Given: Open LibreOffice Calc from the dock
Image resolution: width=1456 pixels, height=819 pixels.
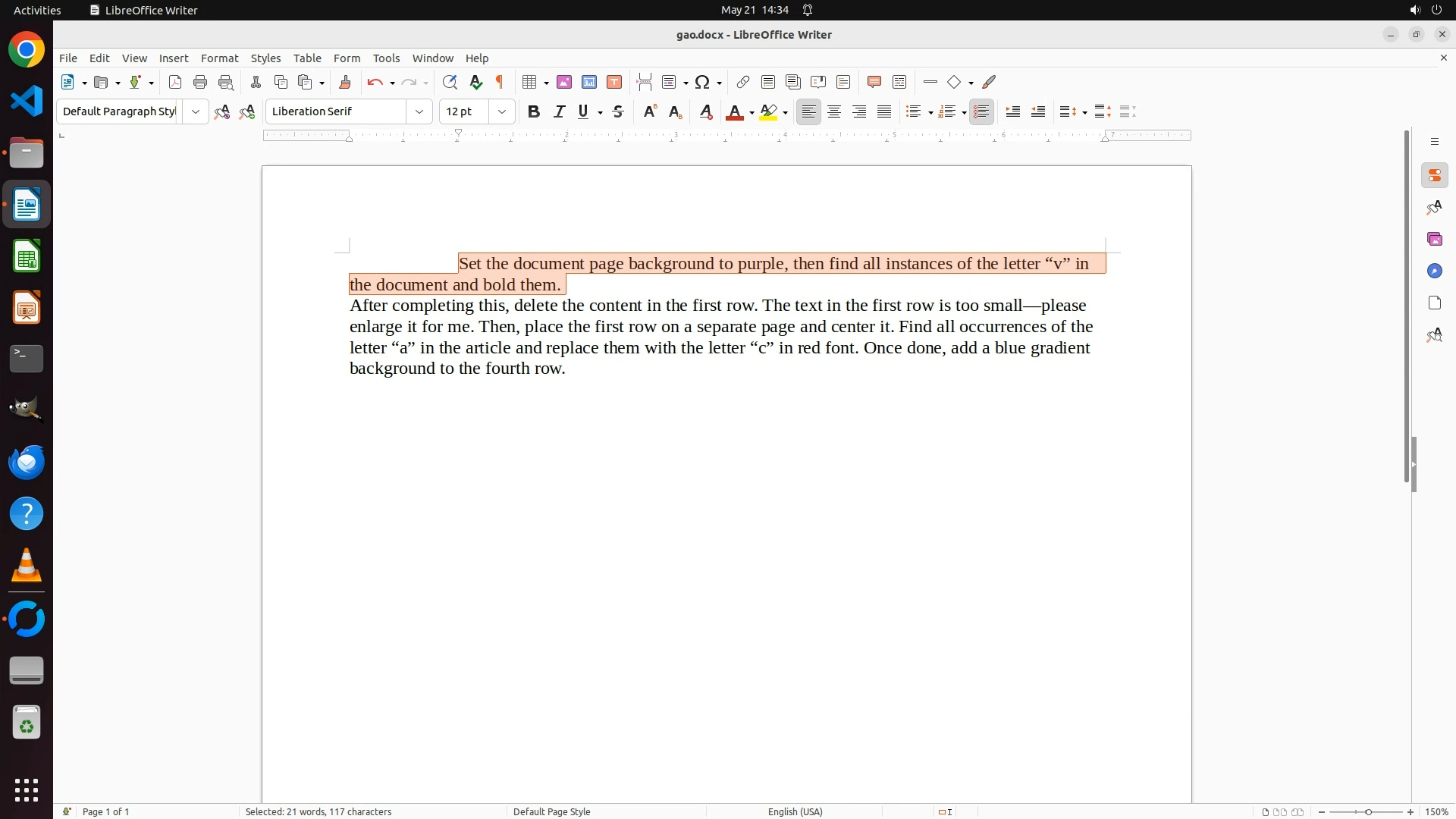Looking at the screenshot, I should click(x=27, y=256).
